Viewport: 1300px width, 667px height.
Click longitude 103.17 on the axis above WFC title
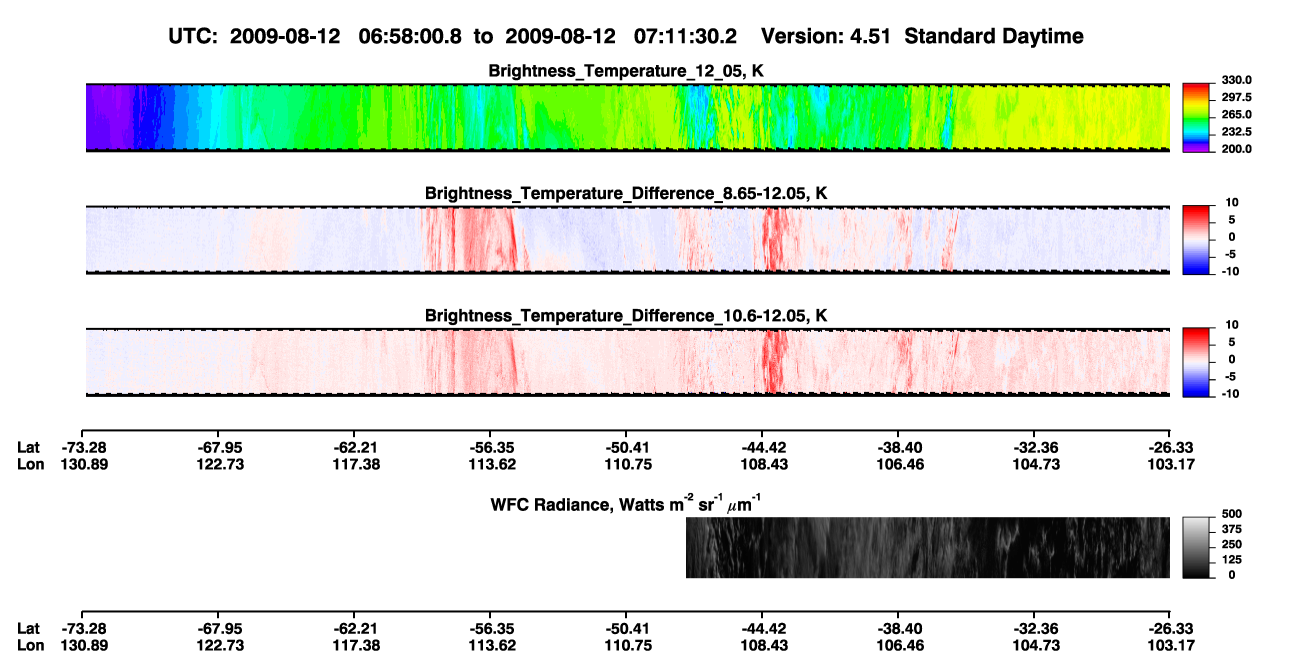1170,464
